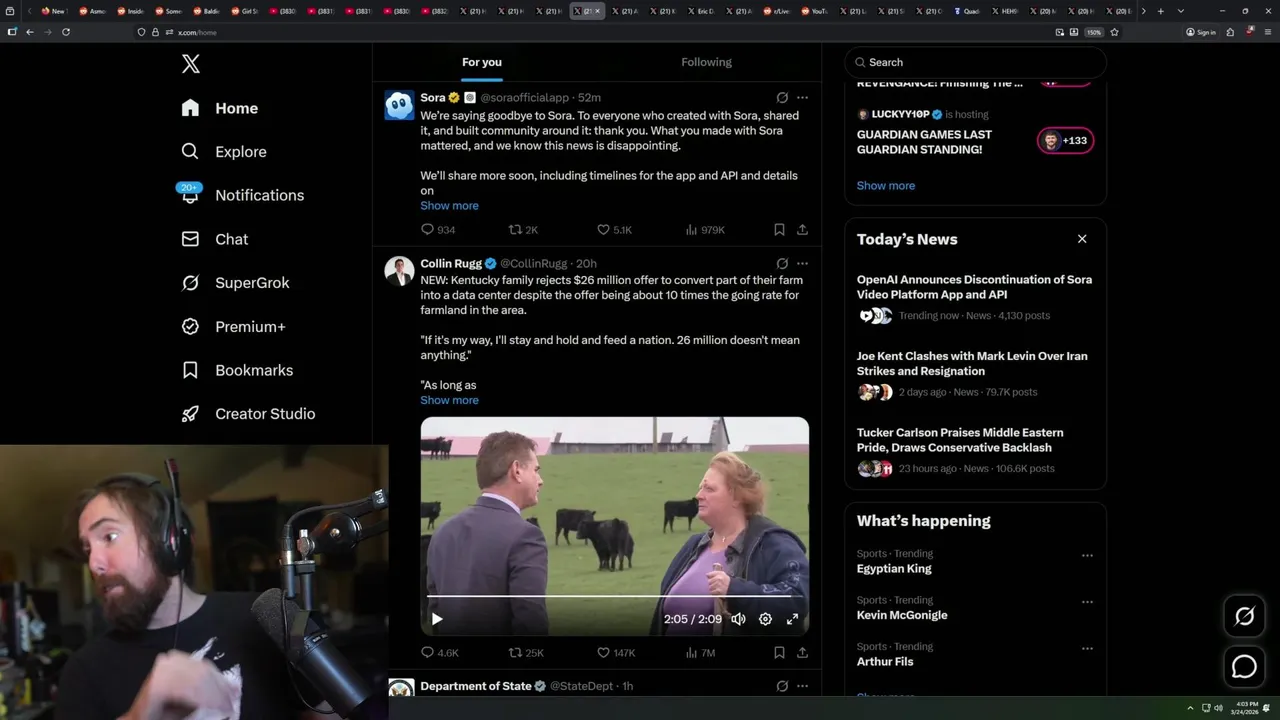Open Tucker Carlson Middle Eastern Pride news

click(975, 451)
